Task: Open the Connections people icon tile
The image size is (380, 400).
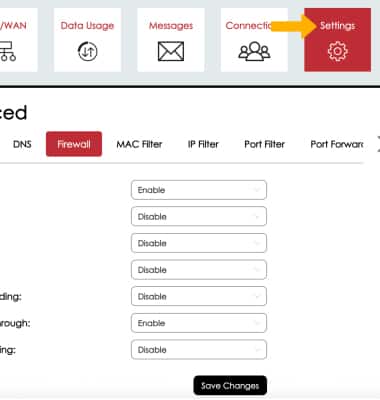Action: click(254, 40)
